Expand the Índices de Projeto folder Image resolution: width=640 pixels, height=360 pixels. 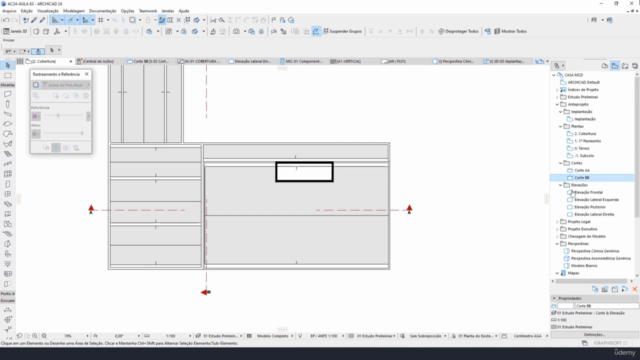tap(558, 90)
